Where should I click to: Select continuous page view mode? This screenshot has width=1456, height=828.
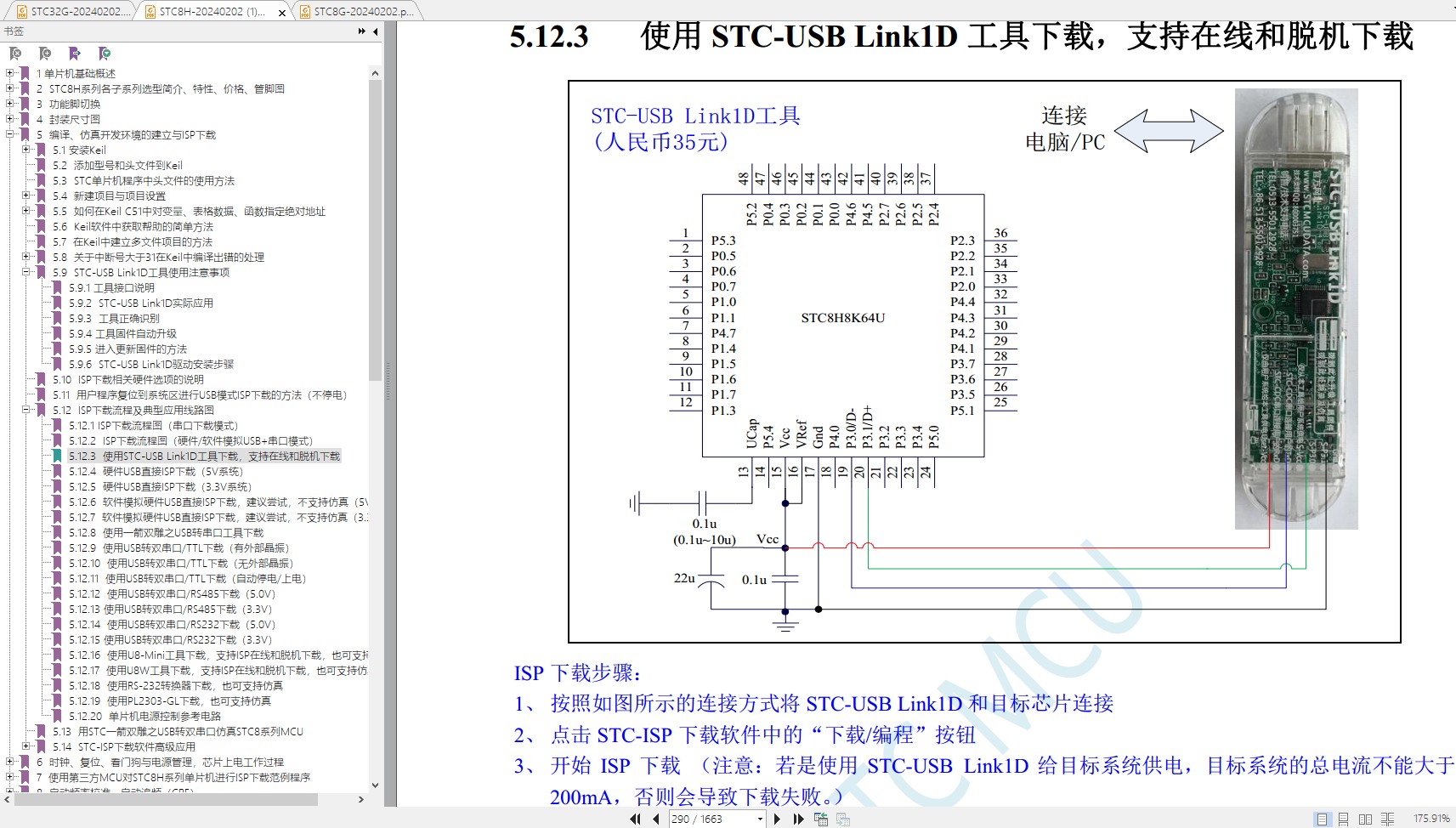pos(1343,819)
